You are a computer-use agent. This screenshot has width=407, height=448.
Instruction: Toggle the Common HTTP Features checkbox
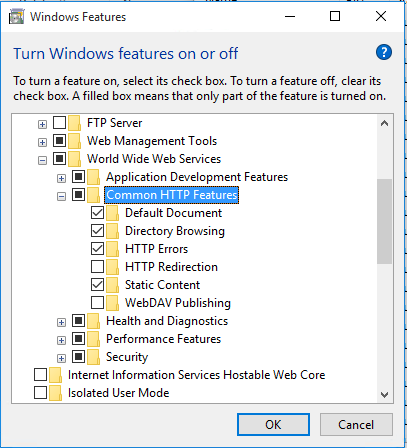pos(78,195)
